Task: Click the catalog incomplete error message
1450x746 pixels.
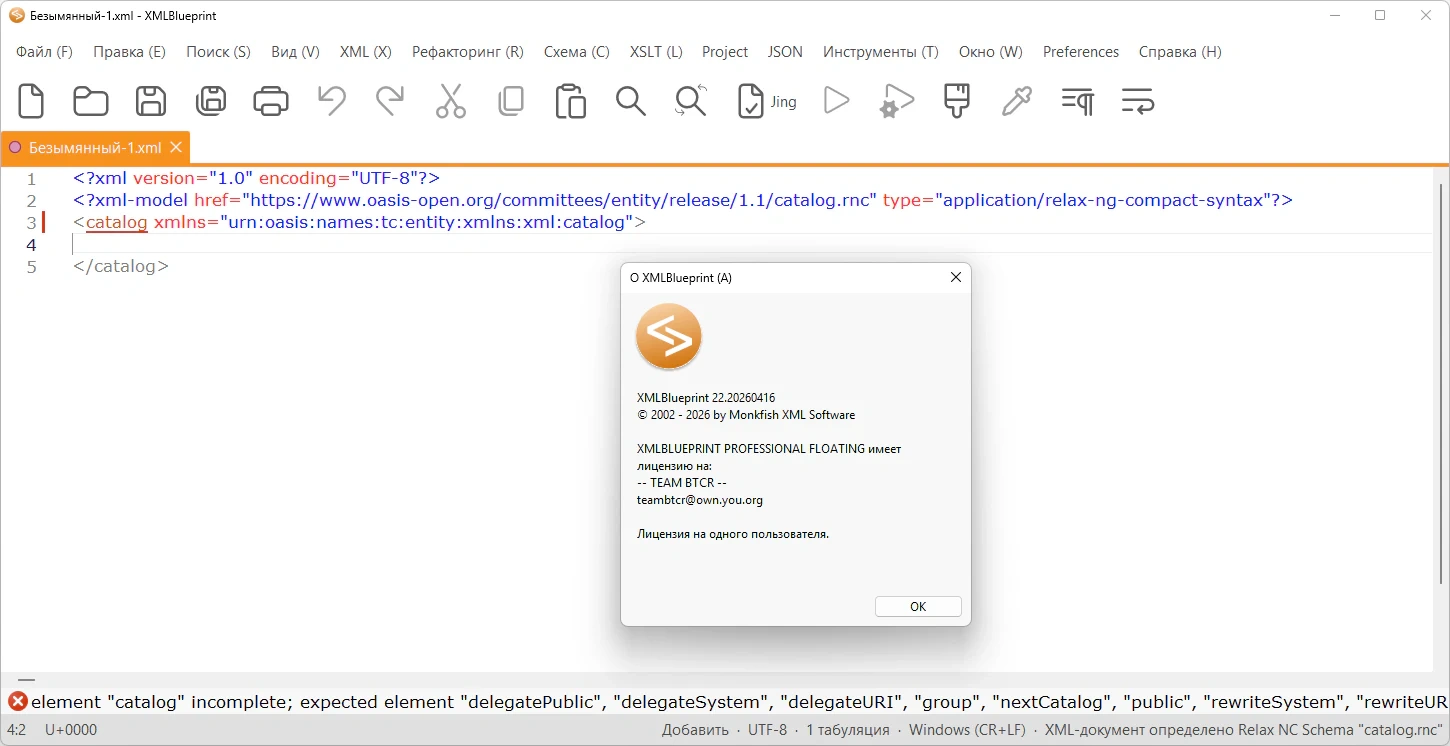Action: tap(739, 702)
